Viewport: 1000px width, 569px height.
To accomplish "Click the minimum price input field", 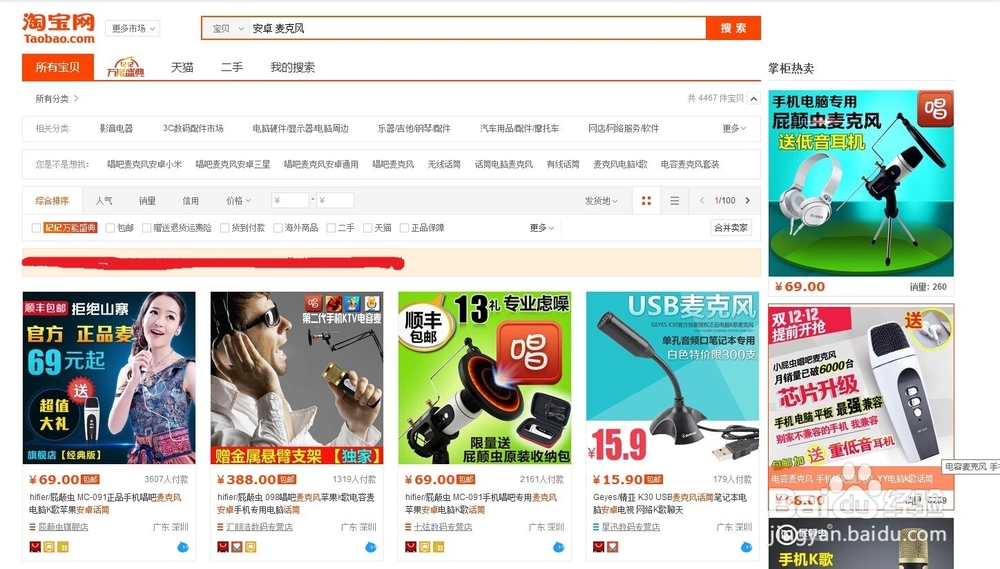I will coord(290,200).
